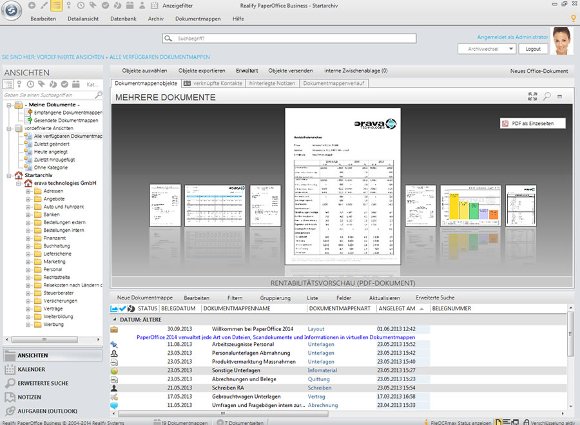Click the tag icon in title toolbar

pos(93,6)
